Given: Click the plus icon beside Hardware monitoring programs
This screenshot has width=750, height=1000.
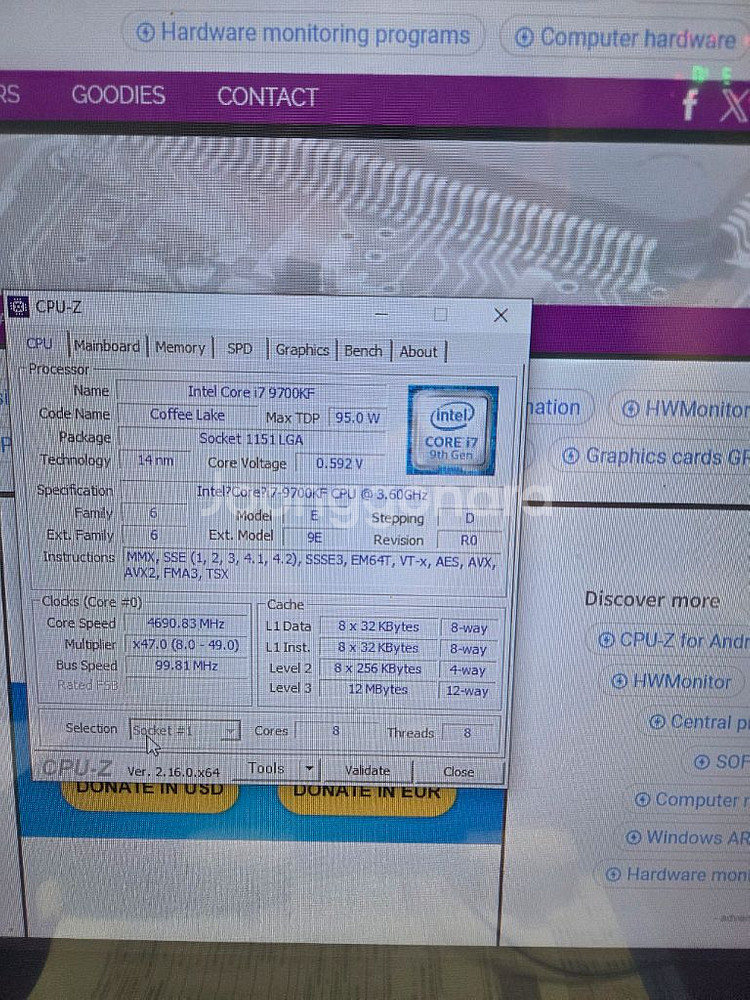Looking at the screenshot, I should point(146,33).
